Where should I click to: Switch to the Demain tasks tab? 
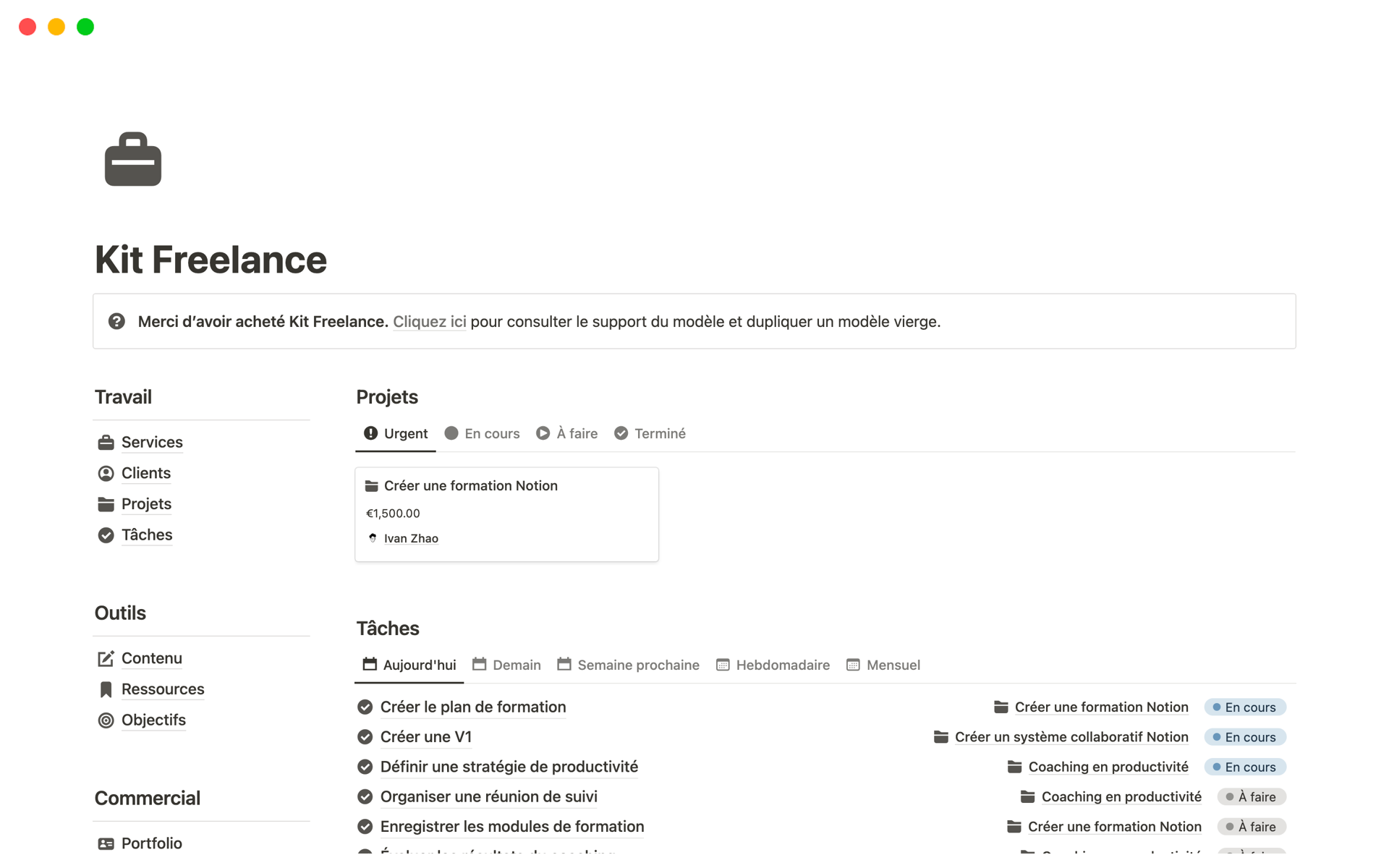click(506, 665)
